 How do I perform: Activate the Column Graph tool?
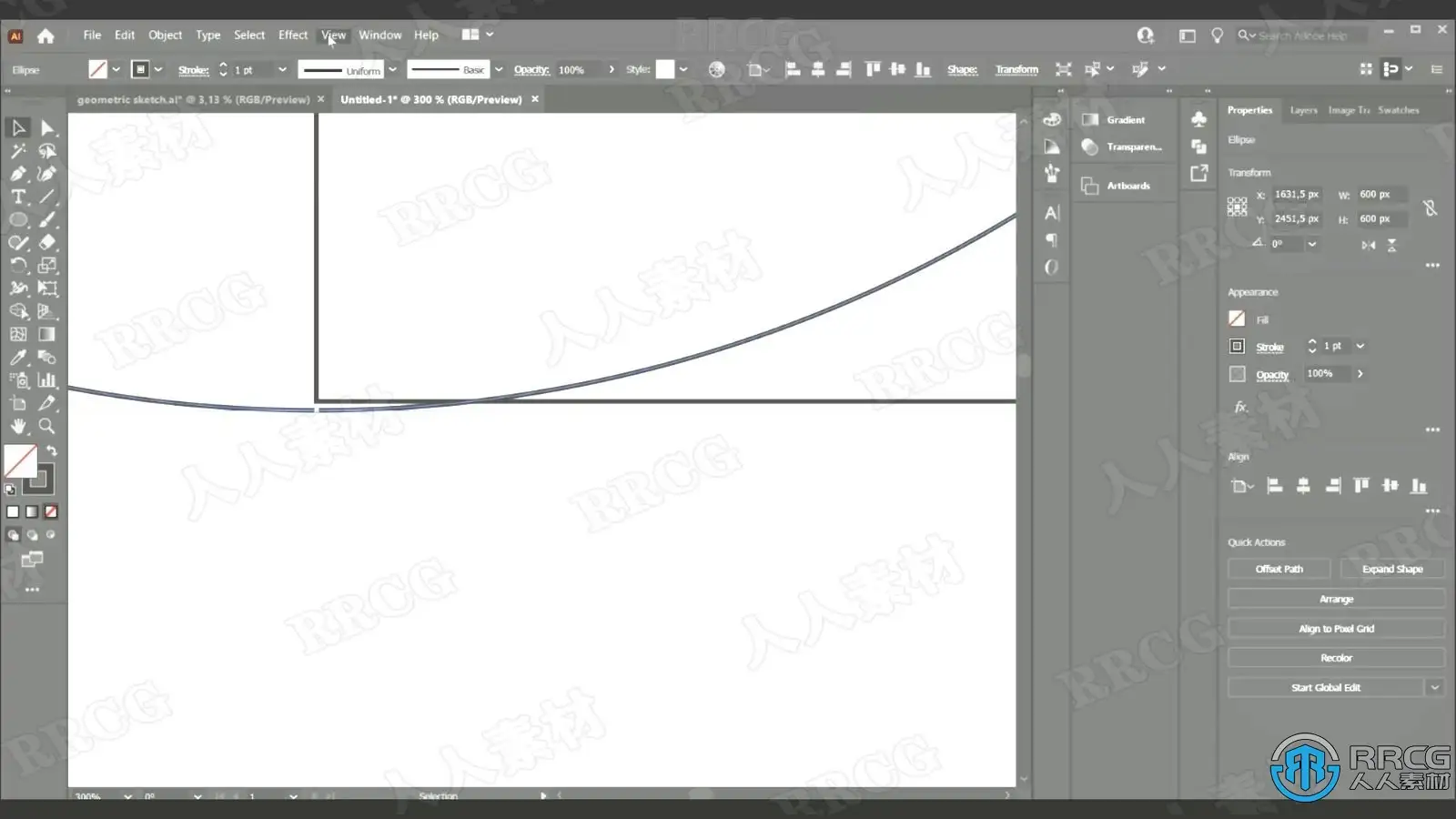click(47, 380)
